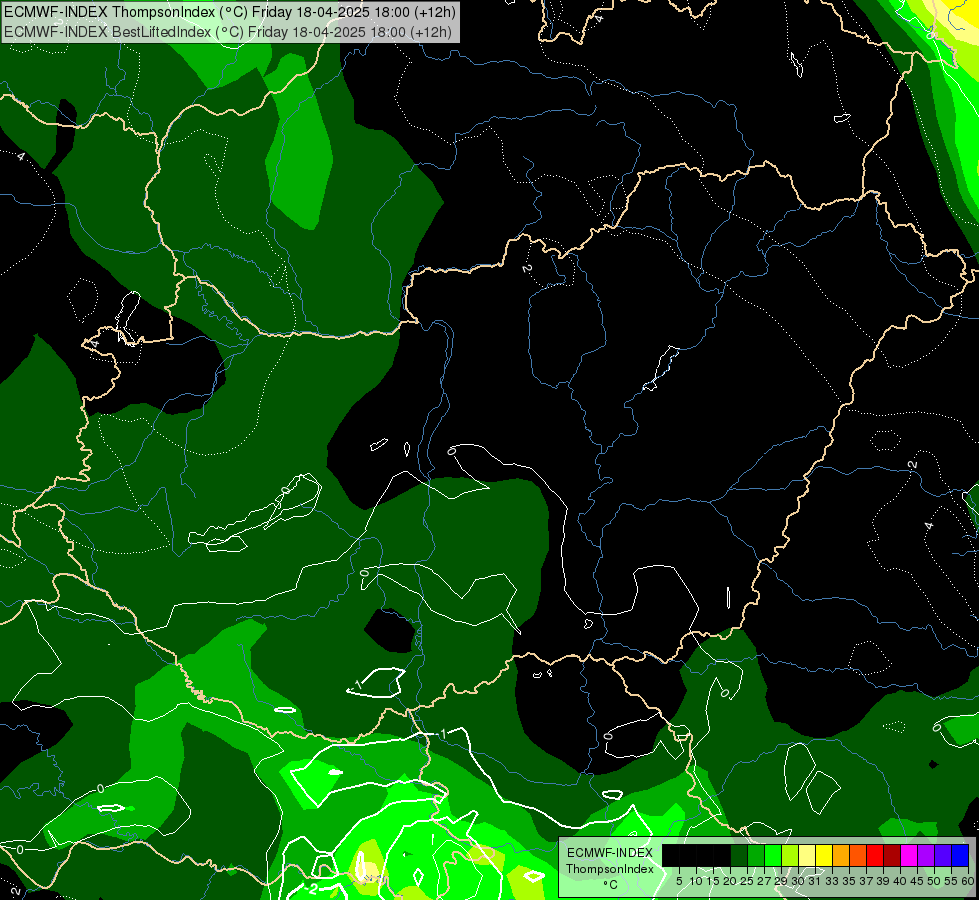Viewport: 979px width, 900px height.
Task: Pick the indigo 50–55 legend swatch
Action: point(943,855)
